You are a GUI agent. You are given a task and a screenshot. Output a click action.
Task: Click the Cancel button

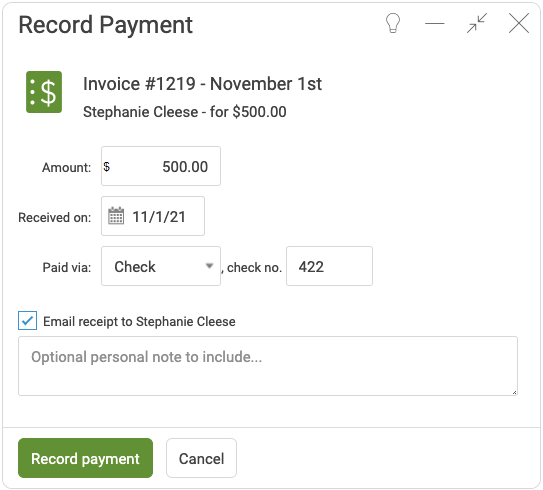click(x=201, y=458)
